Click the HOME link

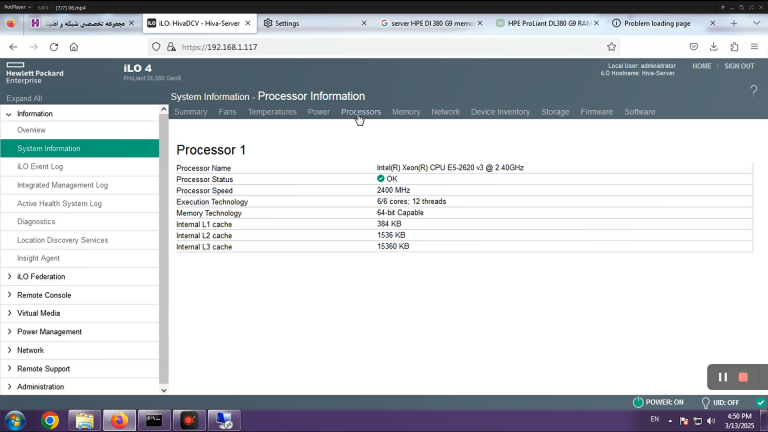[x=702, y=66]
